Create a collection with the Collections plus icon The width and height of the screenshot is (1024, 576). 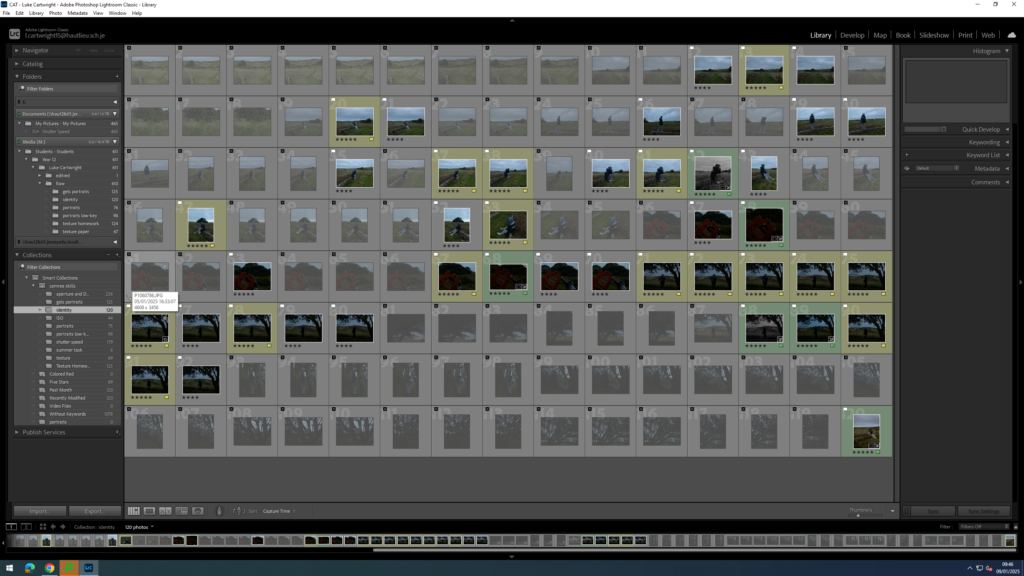(117, 255)
